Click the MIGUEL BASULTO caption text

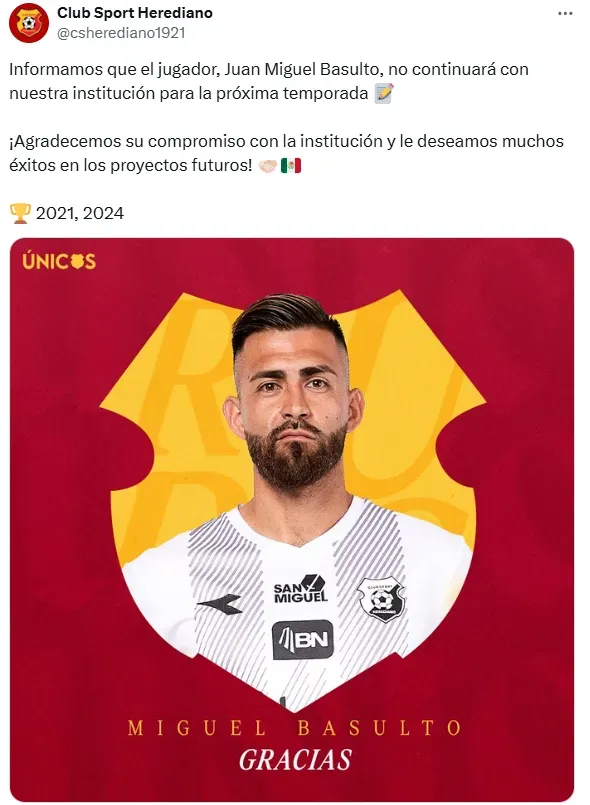[295, 728]
